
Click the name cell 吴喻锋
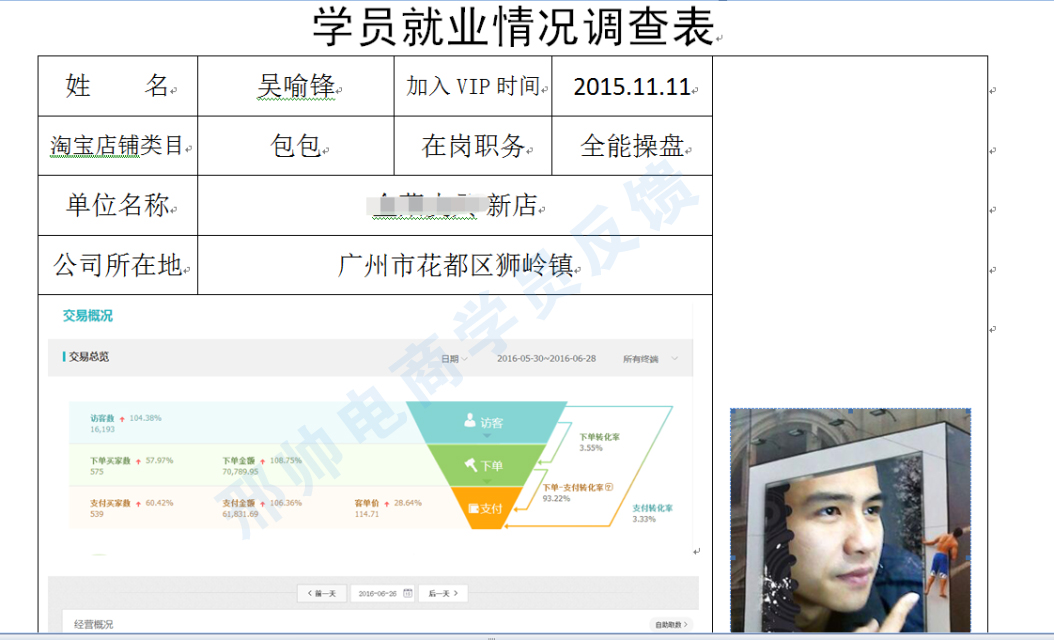point(296,86)
